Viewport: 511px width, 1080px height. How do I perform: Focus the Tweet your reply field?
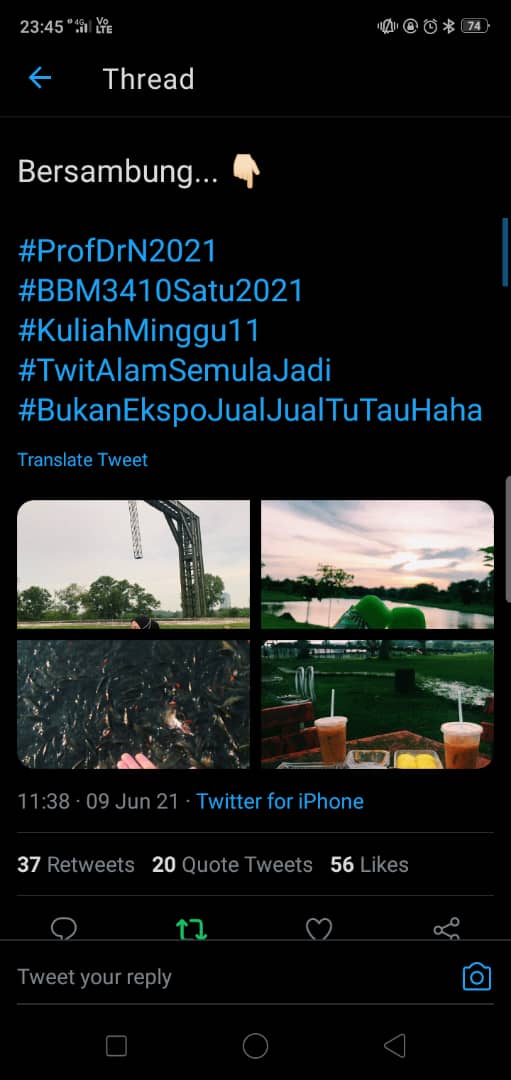pyautogui.click(x=234, y=977)
